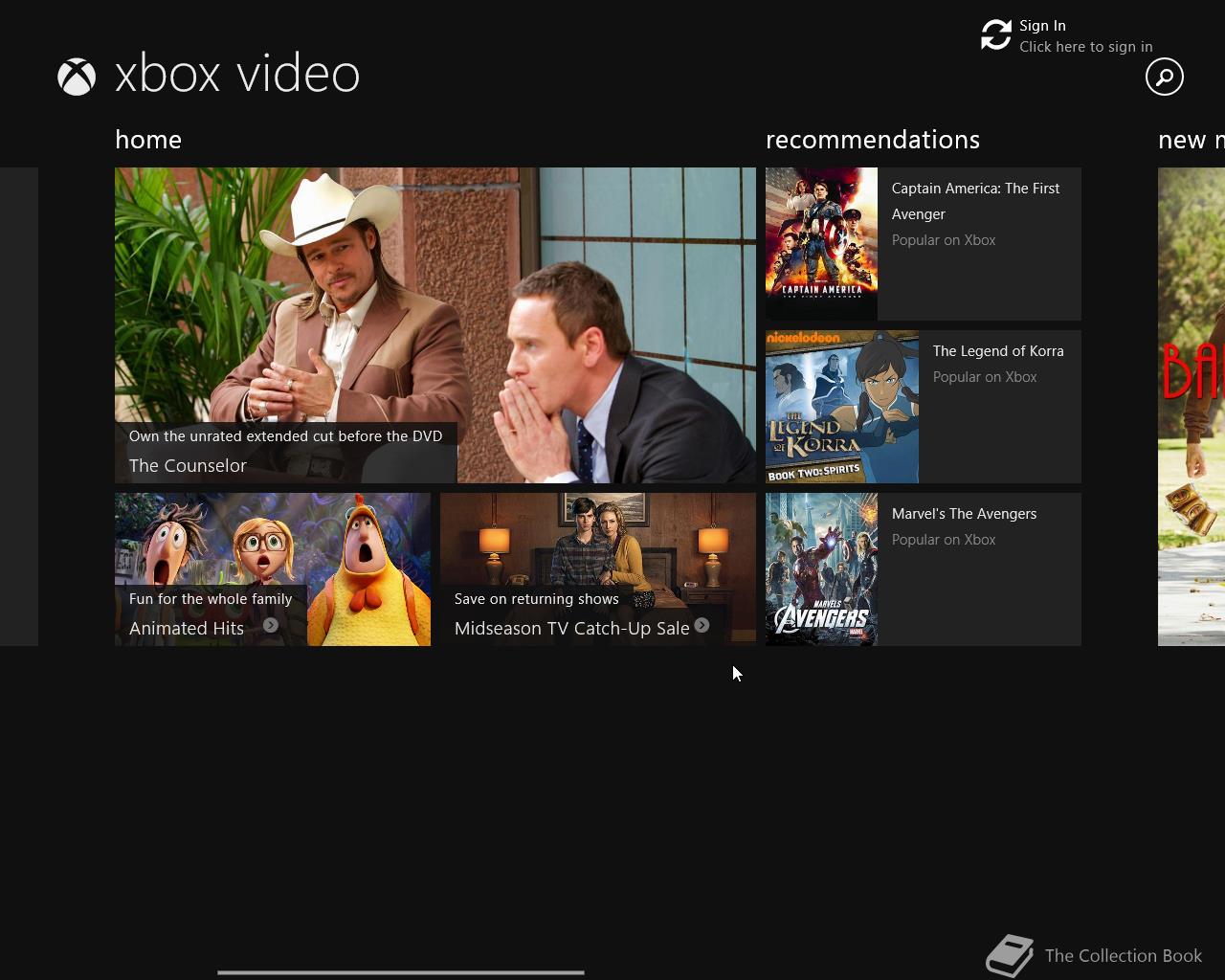Open Midseason TV Catch-Up Sale tile image
Viewport: 1225px width, 980px height.
point(598,569)
